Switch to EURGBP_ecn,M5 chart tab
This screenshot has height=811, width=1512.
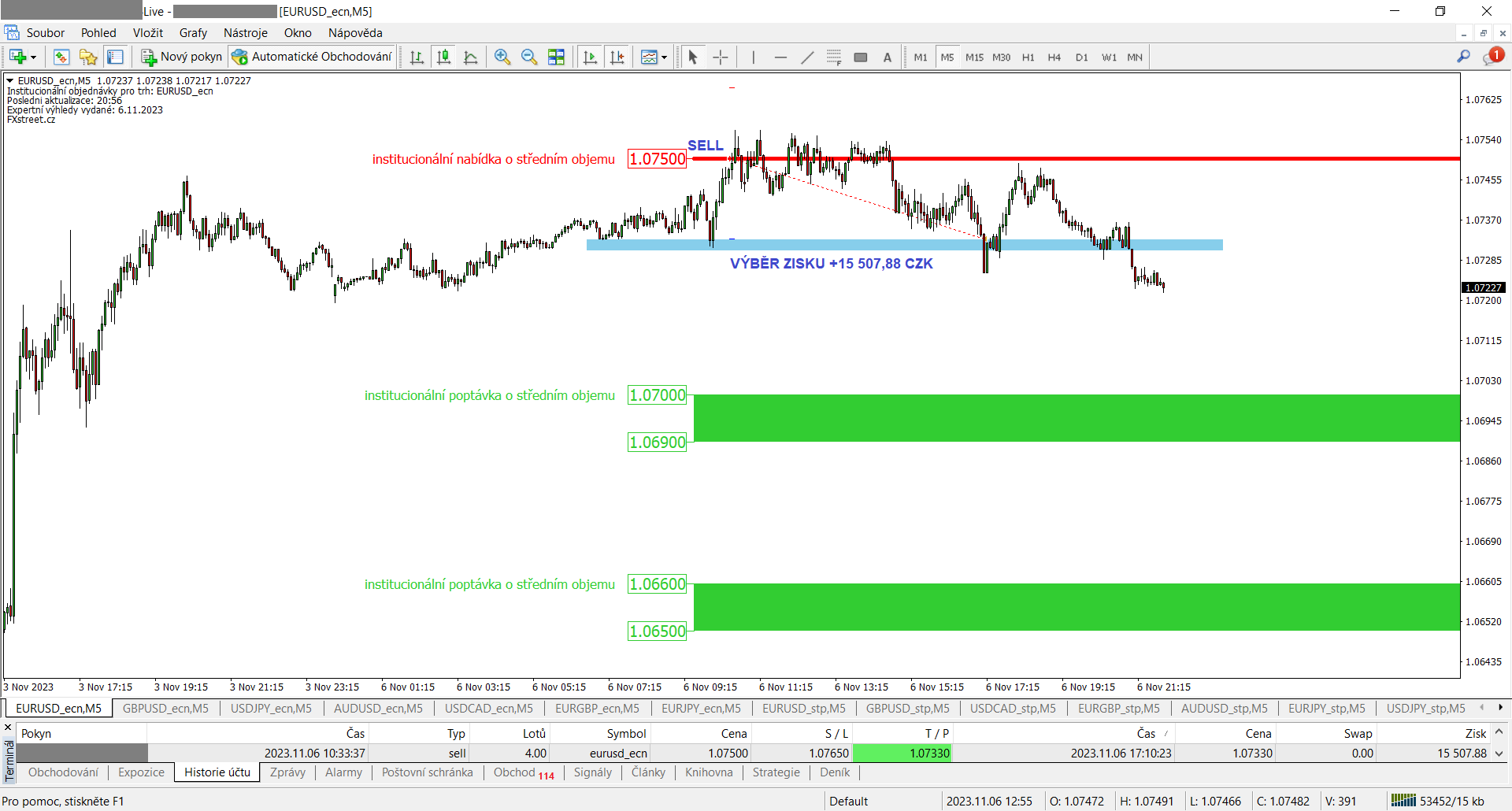(597, 709)
